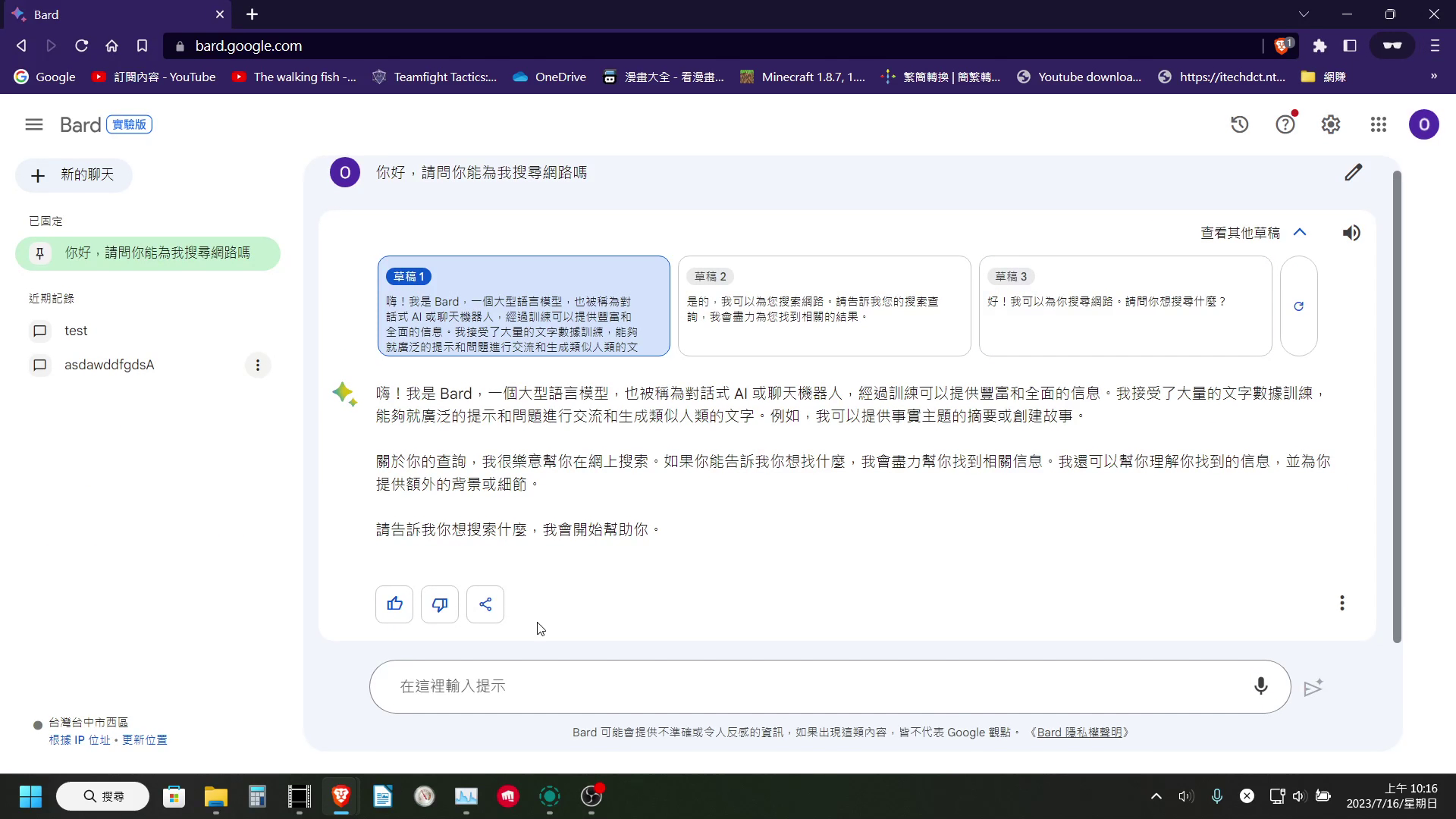The image size is (1456, 819).
Task: Open the Windows taskbar search box
Action: click(x=103, y=796)
